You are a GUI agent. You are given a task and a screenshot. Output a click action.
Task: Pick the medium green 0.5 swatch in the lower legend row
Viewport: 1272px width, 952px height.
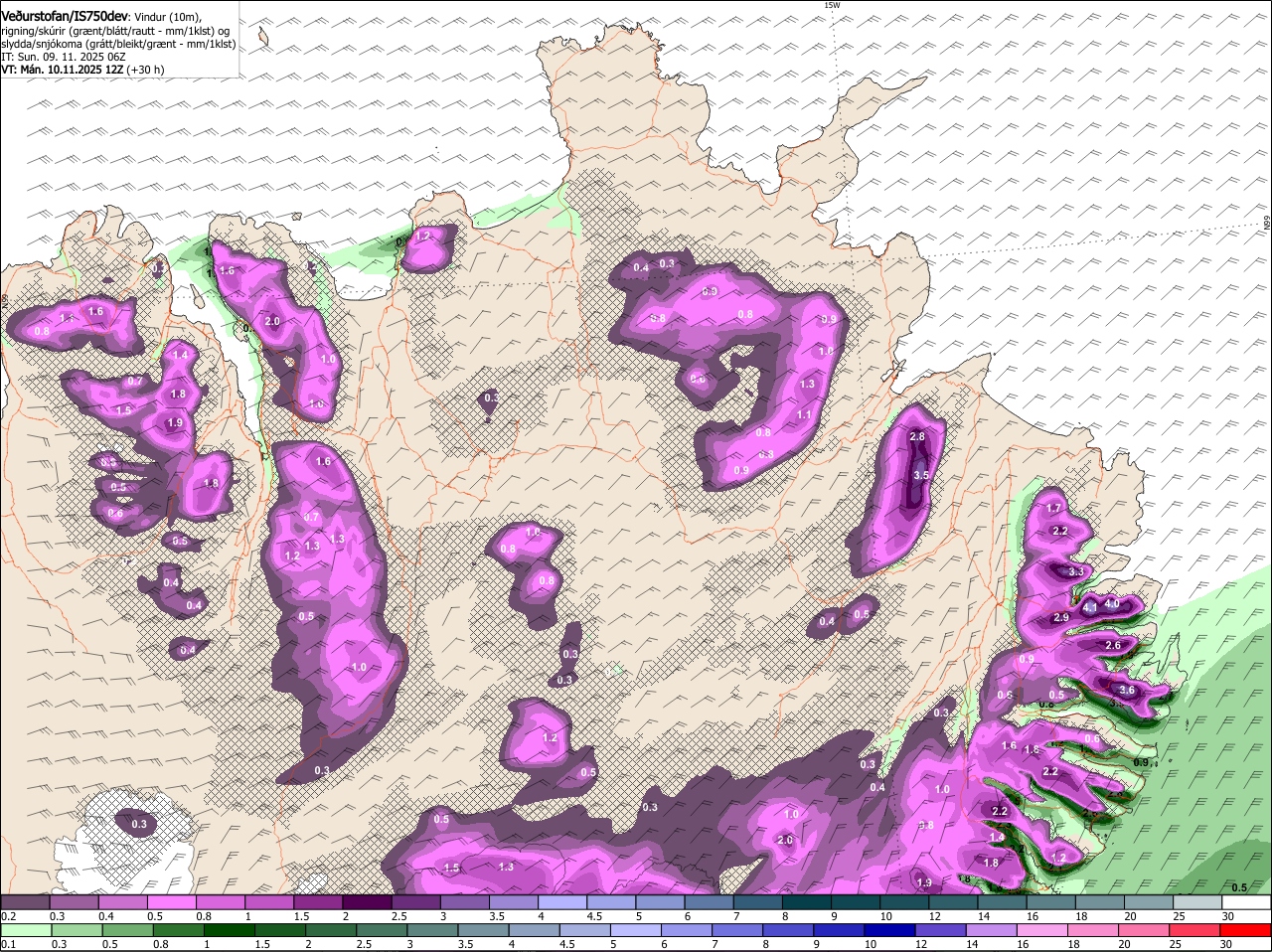[126, 930]
